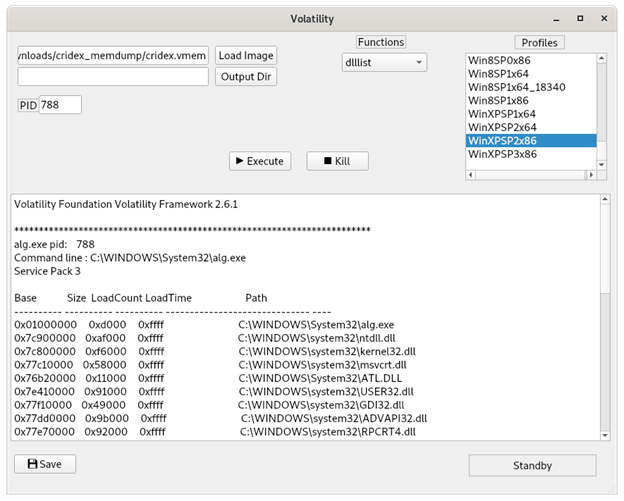
Task: Click the kernel32.dll path row
Action: pyautogui.click(x=327, y=351)
